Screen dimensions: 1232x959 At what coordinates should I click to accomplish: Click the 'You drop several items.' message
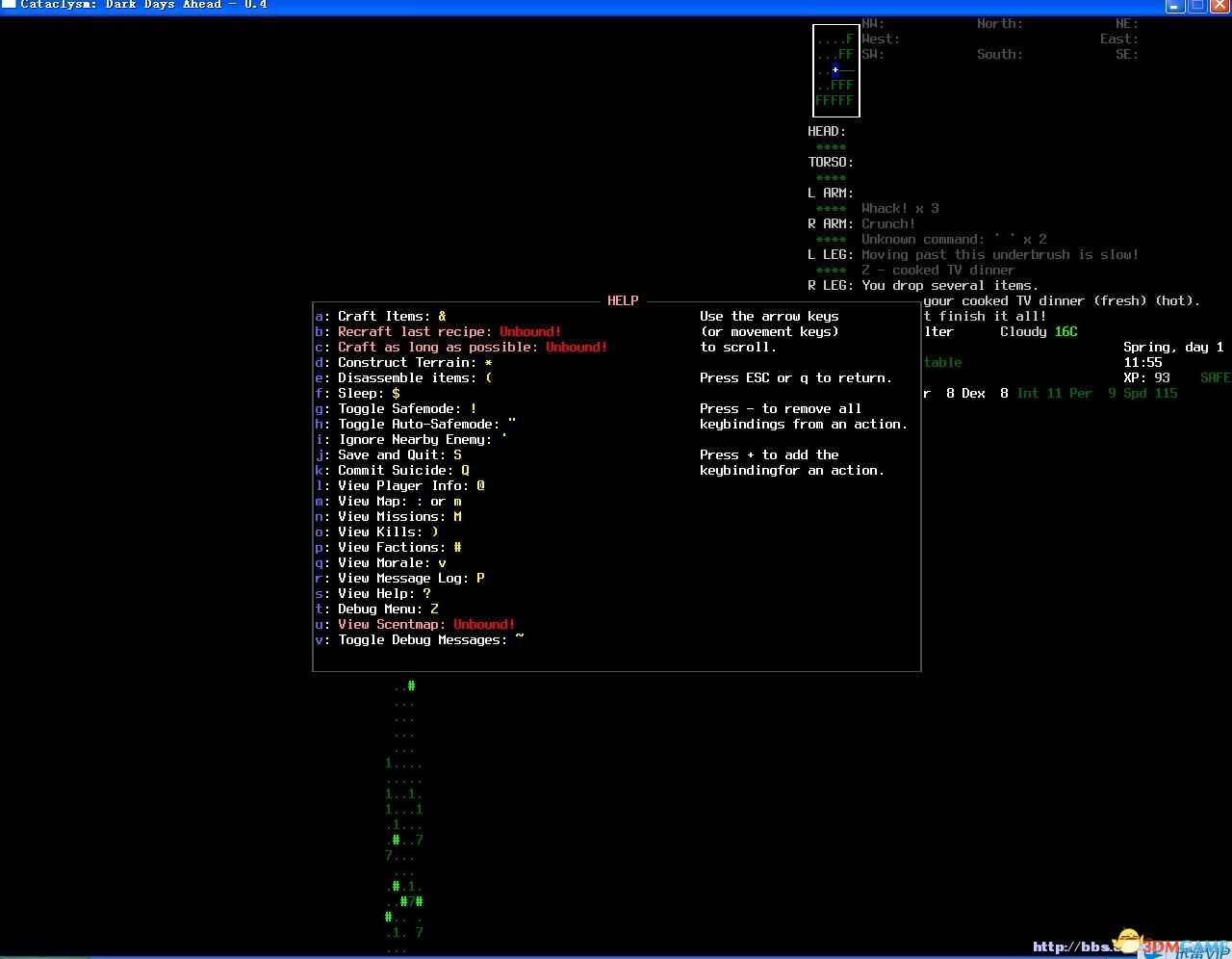(950, 285)
